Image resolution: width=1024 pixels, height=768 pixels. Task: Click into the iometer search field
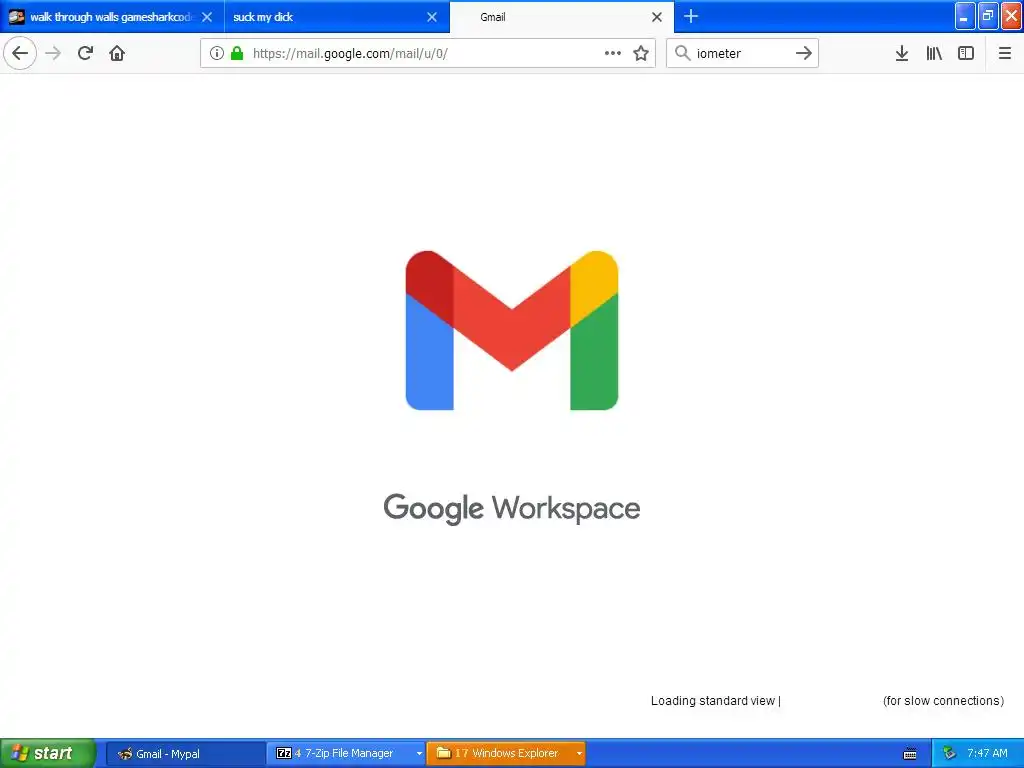(x=743, y=53)
